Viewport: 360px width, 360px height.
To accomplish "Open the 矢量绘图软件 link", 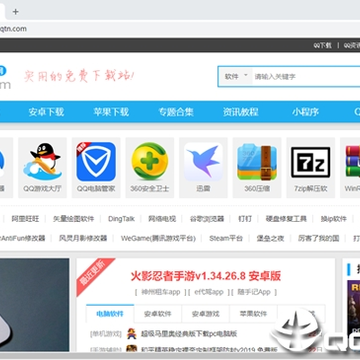I will tap(74, 219).
